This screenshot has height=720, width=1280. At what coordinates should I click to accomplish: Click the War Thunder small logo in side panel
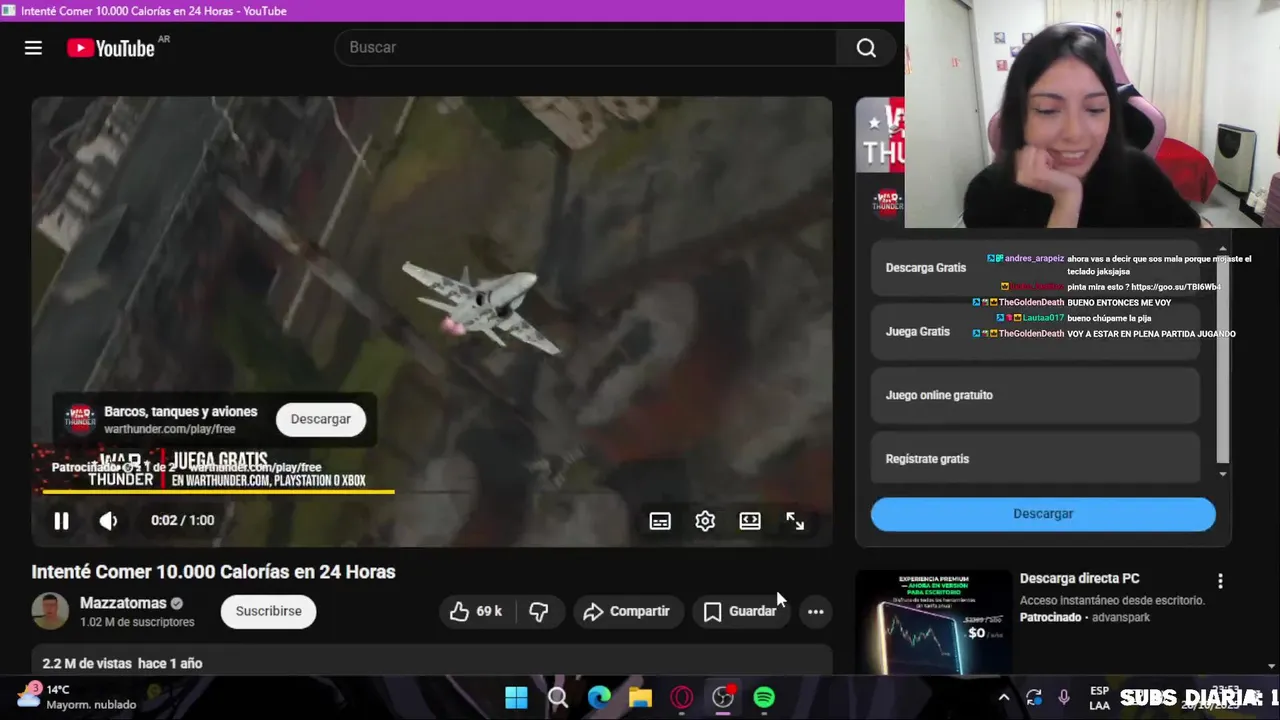coord(886,203)
